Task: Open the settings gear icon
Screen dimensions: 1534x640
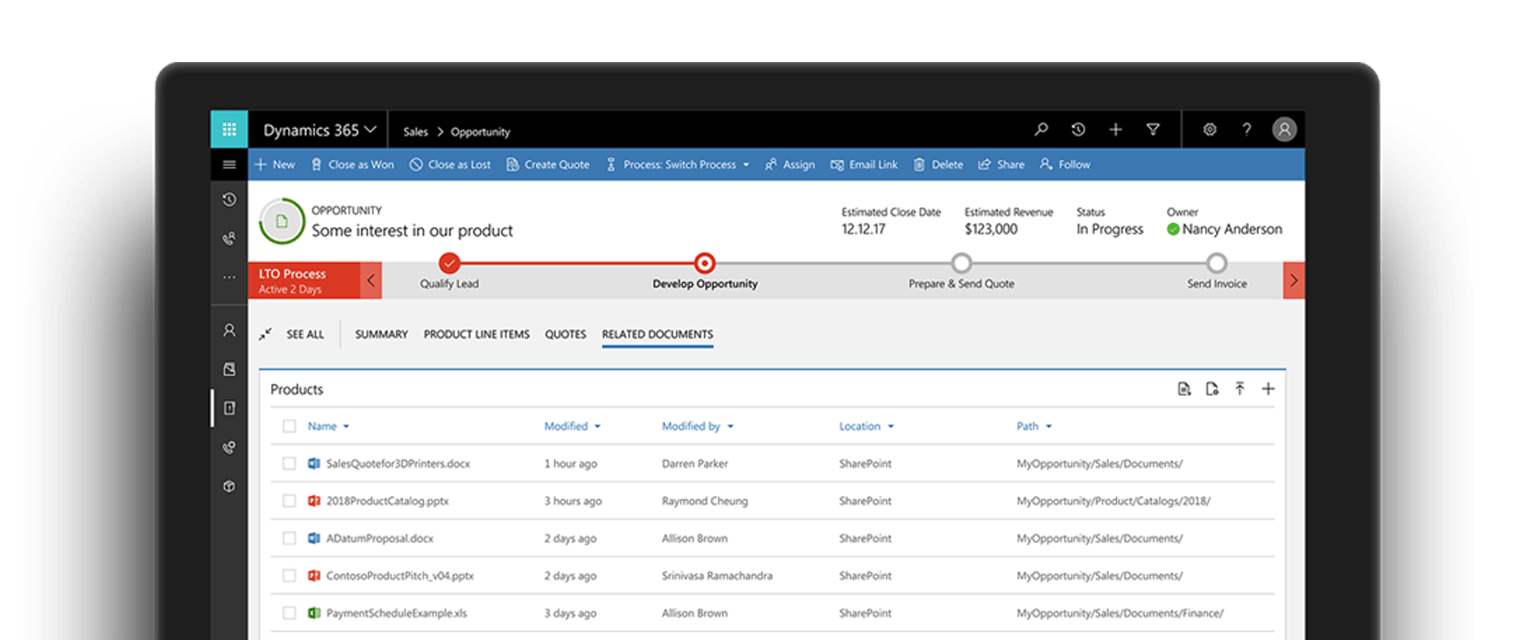Action: pos(1209,130)
